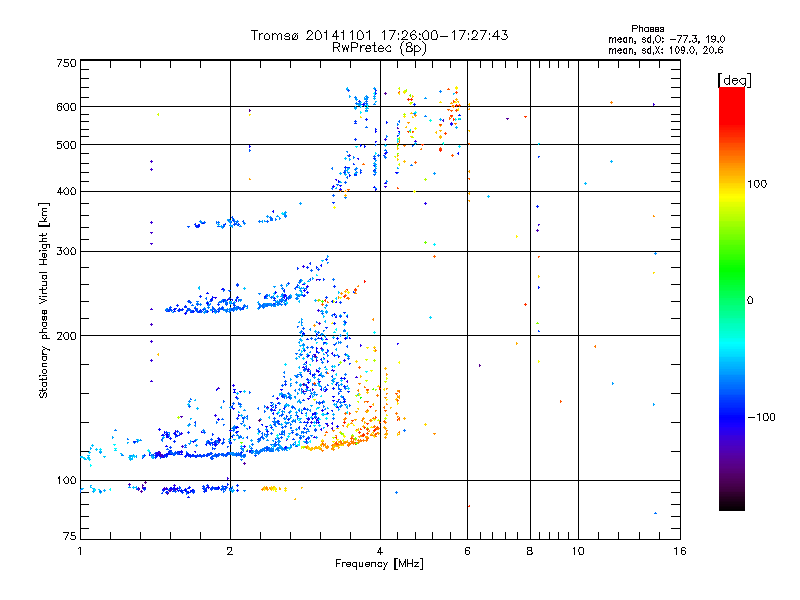Click the y-axis label '75'
Image resolution: width=800 pixels, height=600 pixels.
coord(70,536)
